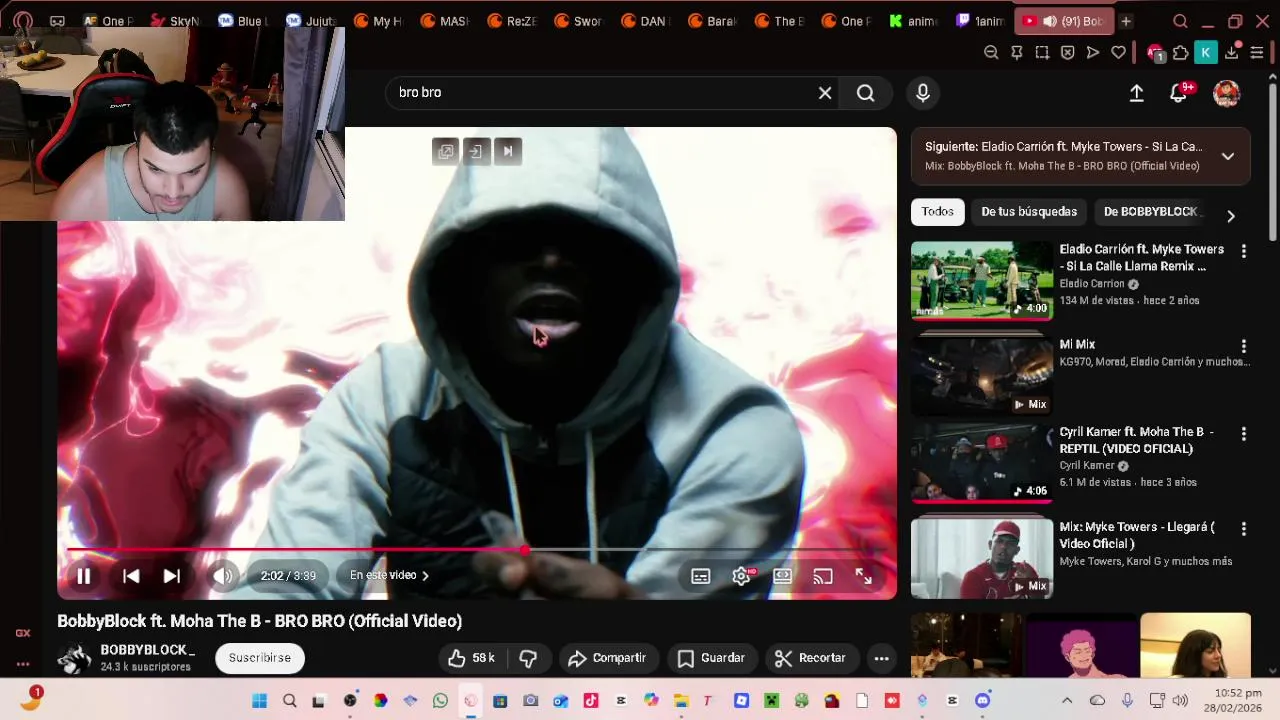The width and height of the screenshot is (1280, 720).
Task: Toggle subtitles on the video player
Action: click(x=701, y=576)
